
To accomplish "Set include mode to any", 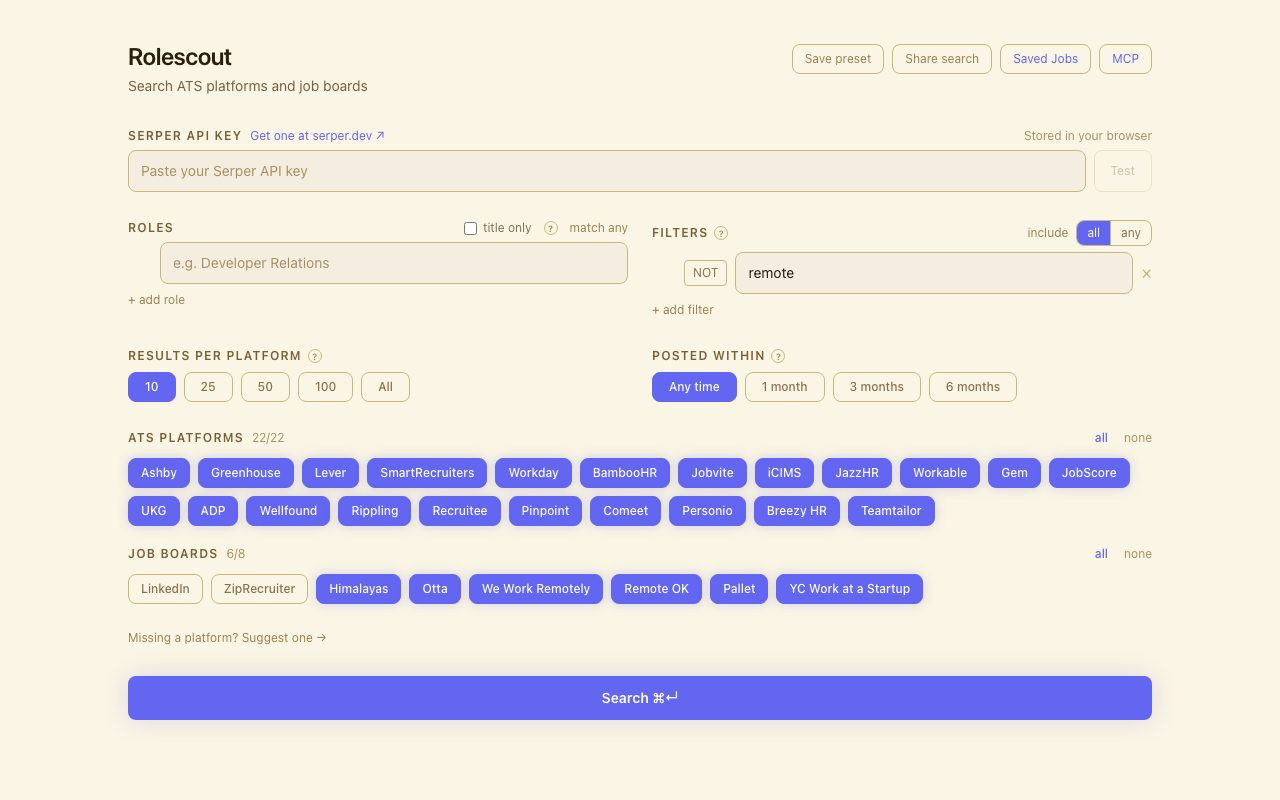I will 1131,233.
